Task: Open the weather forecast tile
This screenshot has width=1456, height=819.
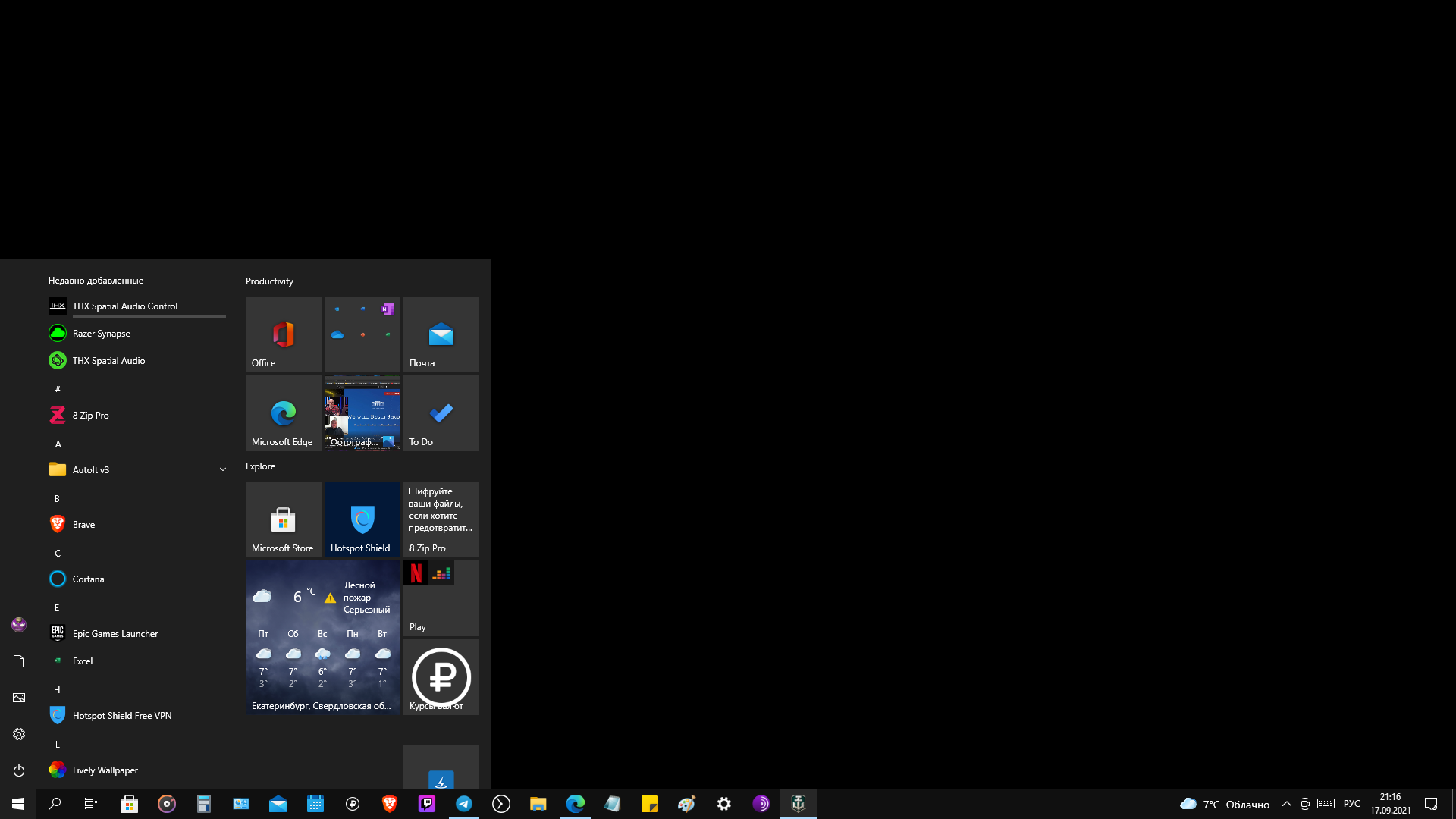Action: click(x=322, y=637)
